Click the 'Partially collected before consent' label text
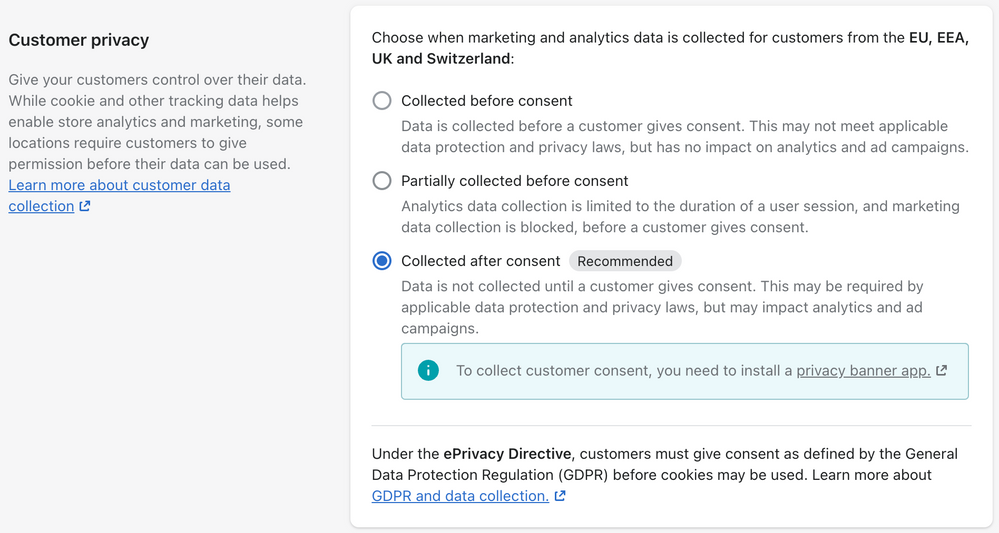 click(515, 181)
